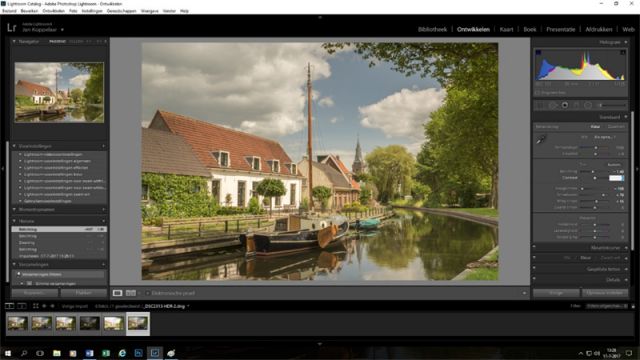
Task: Click the Opnieuw instellen button
Action: point(605,293)
